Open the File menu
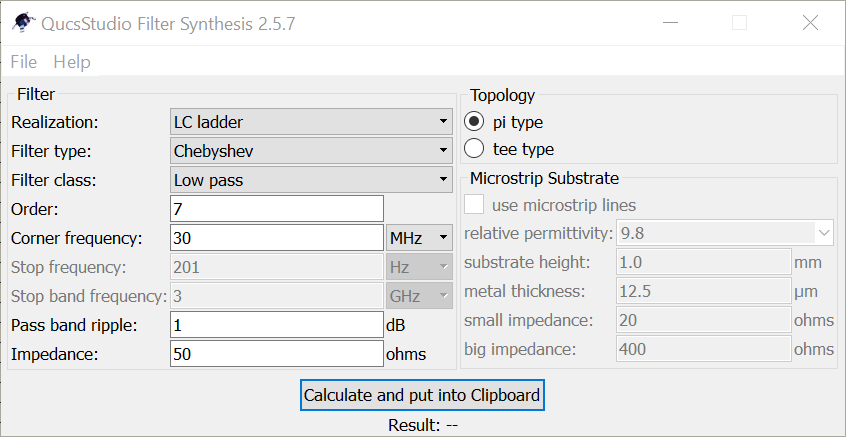Screen dimensions: 846x437 pyautogui.click(x=24, y=62)
